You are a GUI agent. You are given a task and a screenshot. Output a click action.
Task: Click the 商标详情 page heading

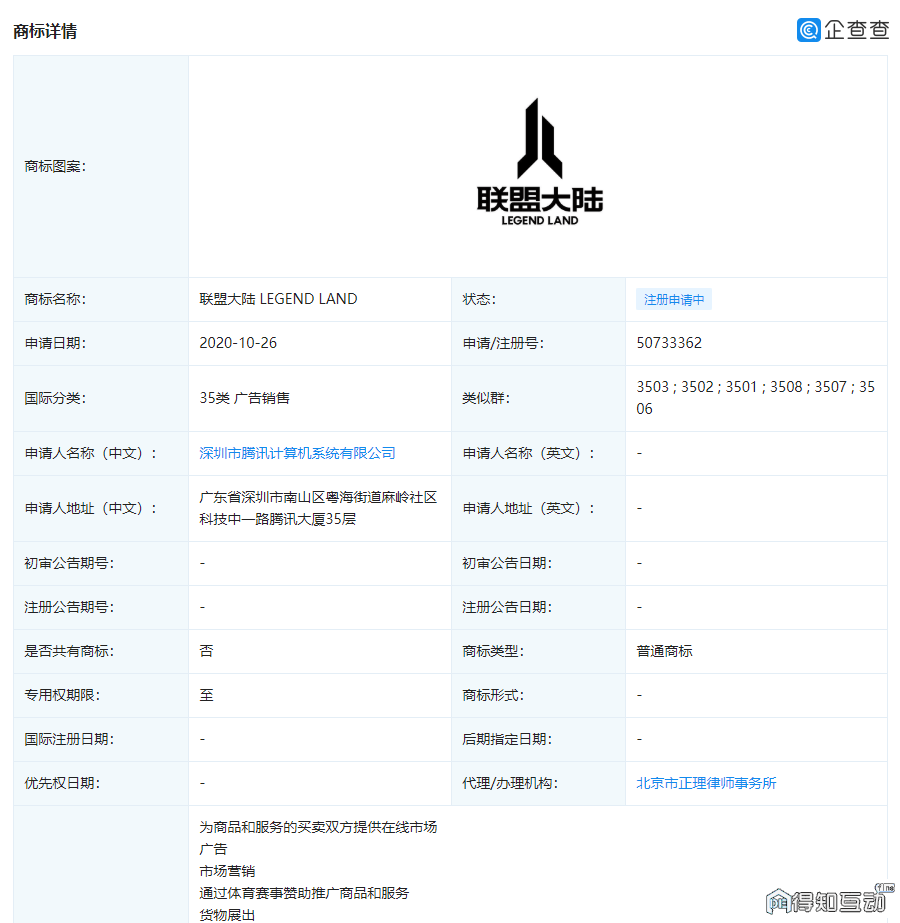[x=45, y=31]
